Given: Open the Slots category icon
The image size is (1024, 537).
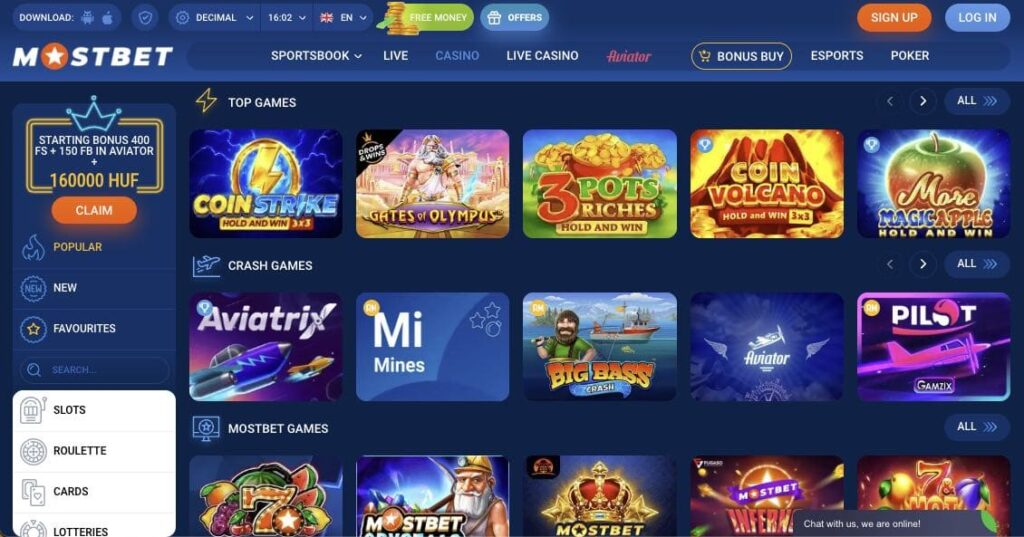Looking at the screenshot, I should [33, 410].
